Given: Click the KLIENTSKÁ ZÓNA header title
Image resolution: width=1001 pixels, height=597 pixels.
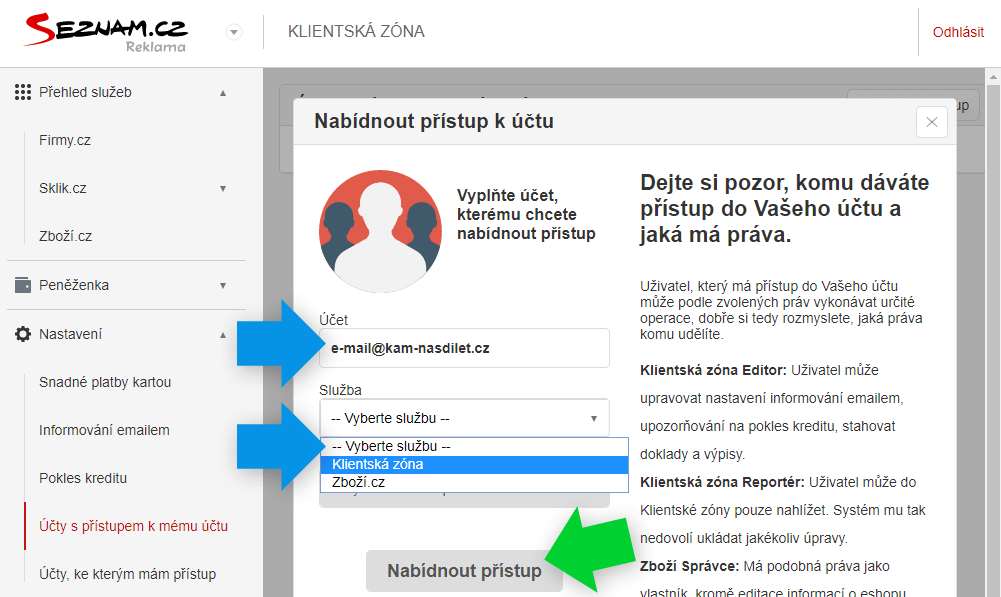Looking at the screenshot, I should (356, 31).
